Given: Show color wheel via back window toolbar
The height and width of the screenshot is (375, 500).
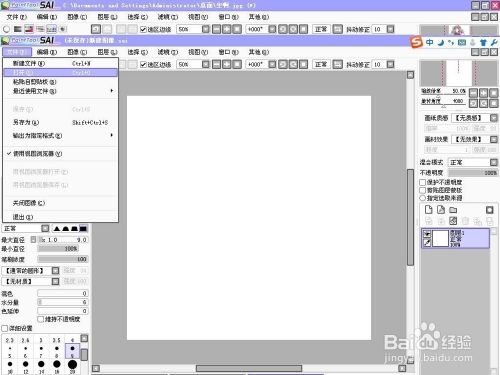Looking at the screenshot, I should coord(6,29).
